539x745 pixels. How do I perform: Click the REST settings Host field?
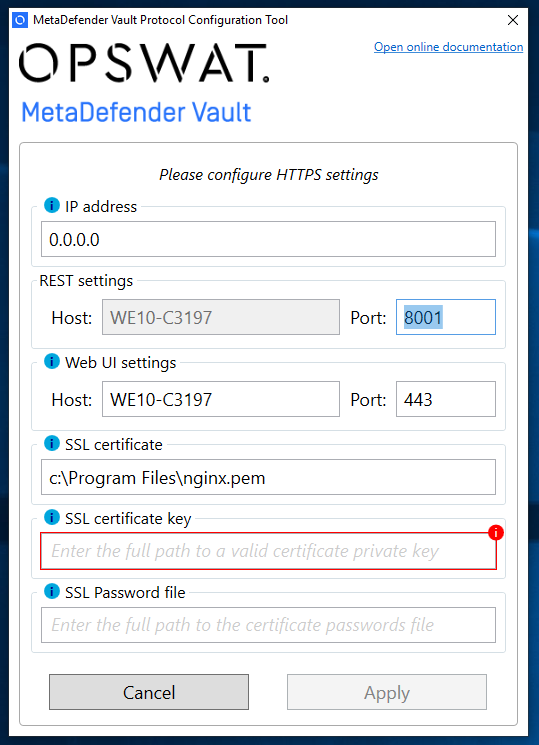[x=221, y=317]
